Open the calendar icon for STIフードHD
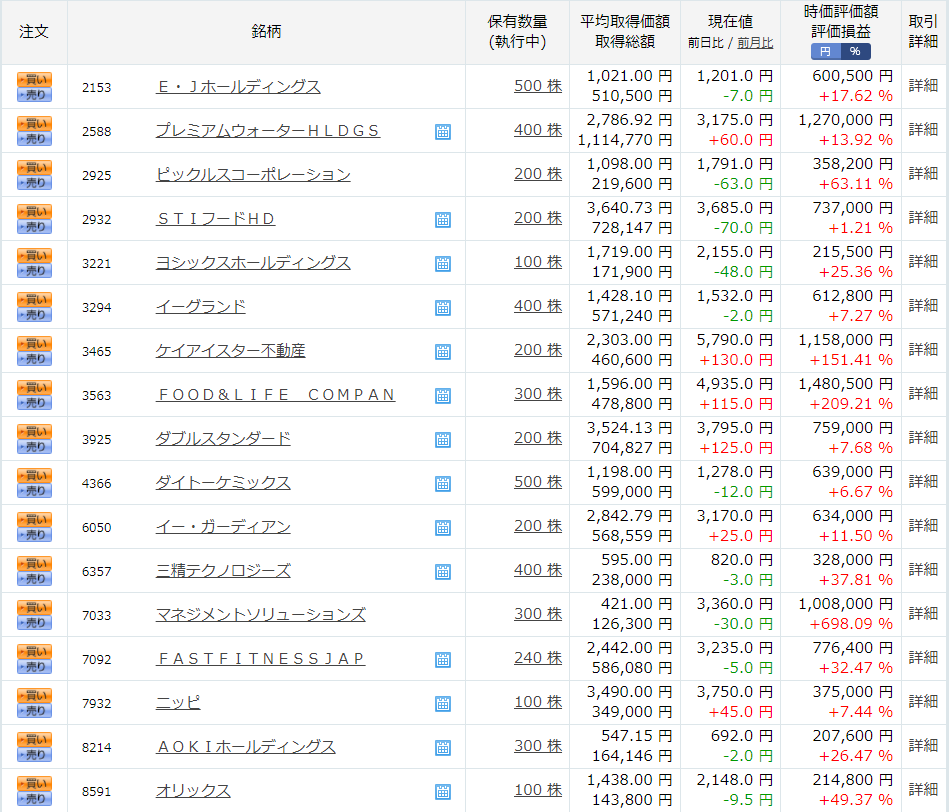The width and height of the screenshot is (949, 812). click(x=443, y=218)
